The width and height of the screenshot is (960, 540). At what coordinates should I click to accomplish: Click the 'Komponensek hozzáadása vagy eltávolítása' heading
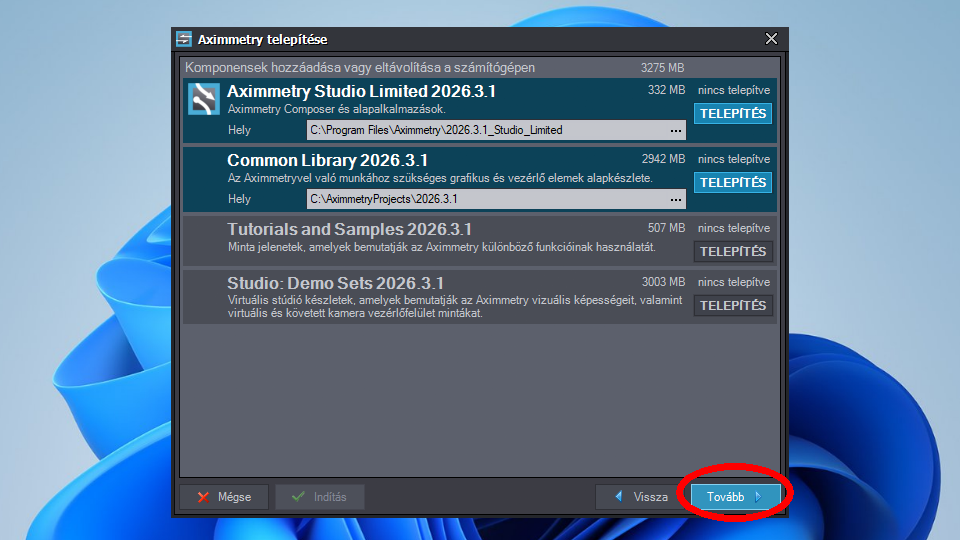coord(360,68)
